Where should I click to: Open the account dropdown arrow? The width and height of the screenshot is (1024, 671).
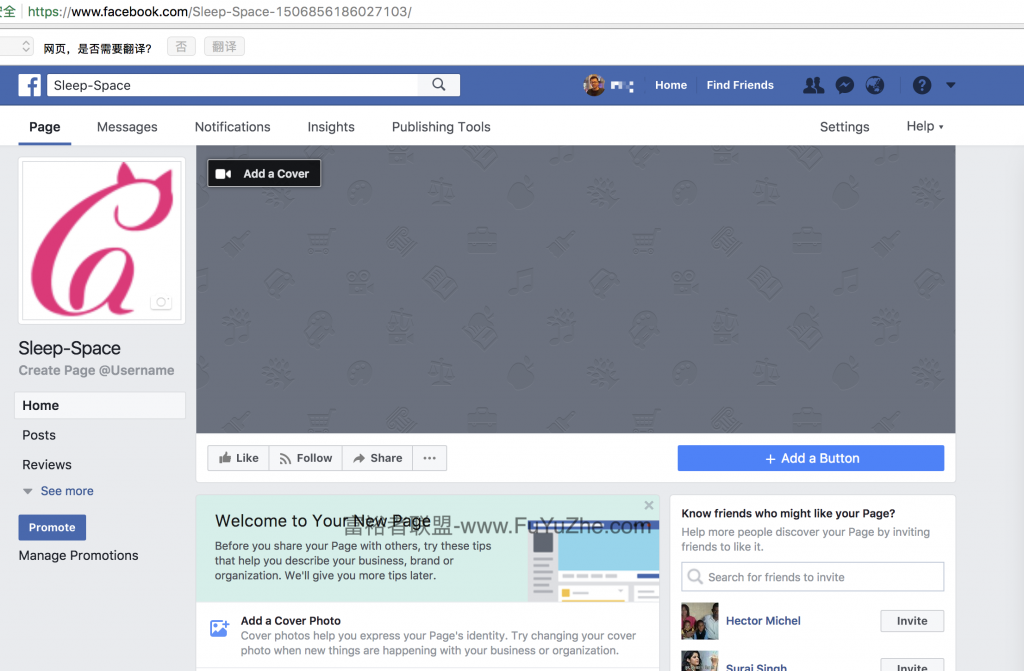[x=951, y=85]
